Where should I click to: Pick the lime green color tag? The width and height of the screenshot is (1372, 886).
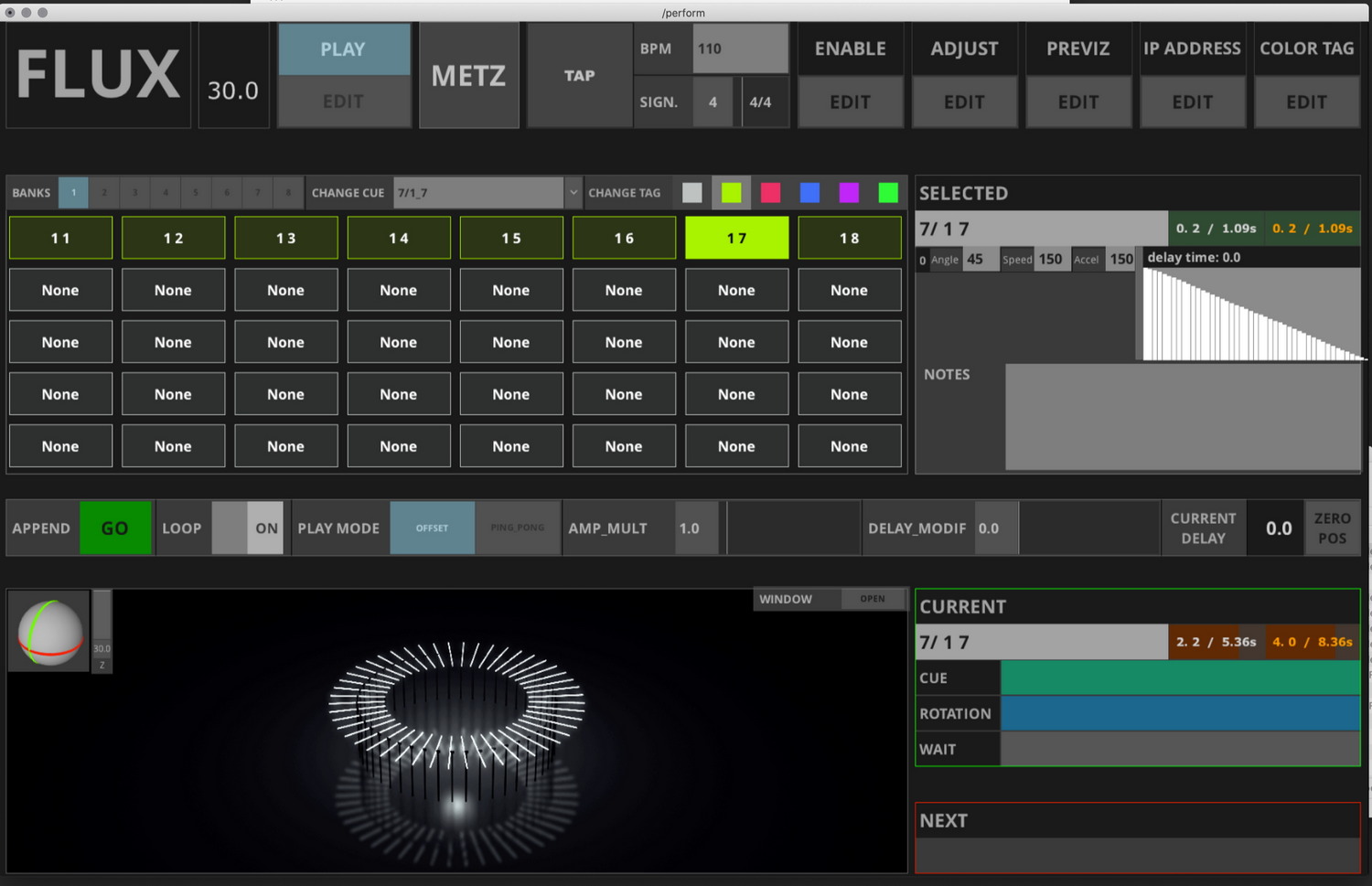[732, 193]
